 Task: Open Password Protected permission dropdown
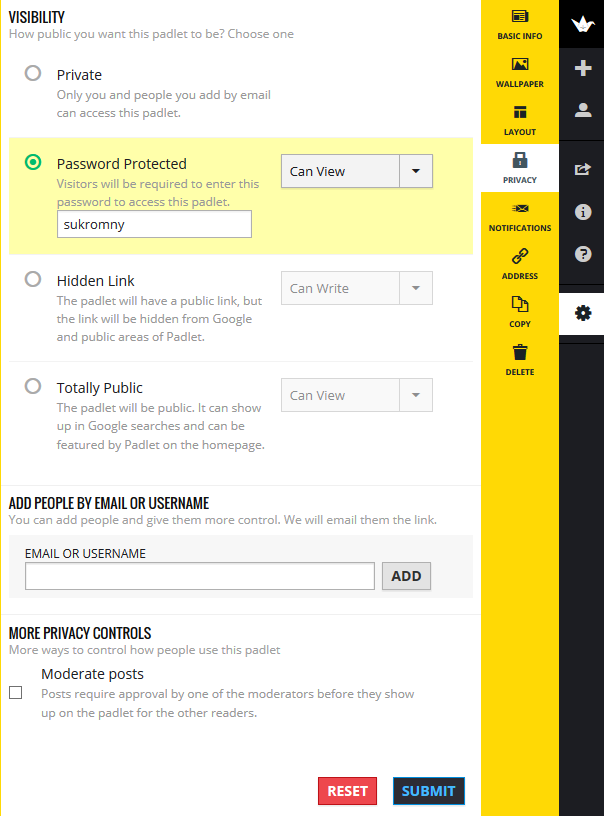point(356,171)
